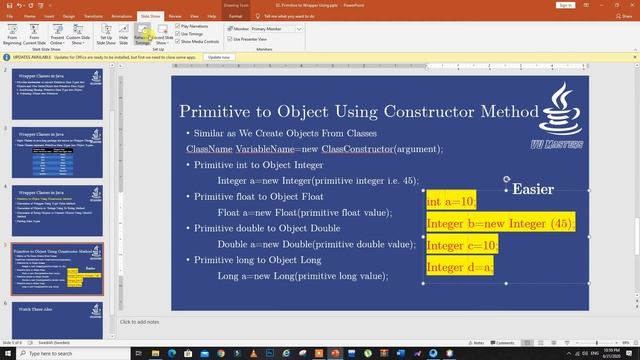Open the Help tab
Viewport: 640px width, 360px height.
click(x=212, y=16)
